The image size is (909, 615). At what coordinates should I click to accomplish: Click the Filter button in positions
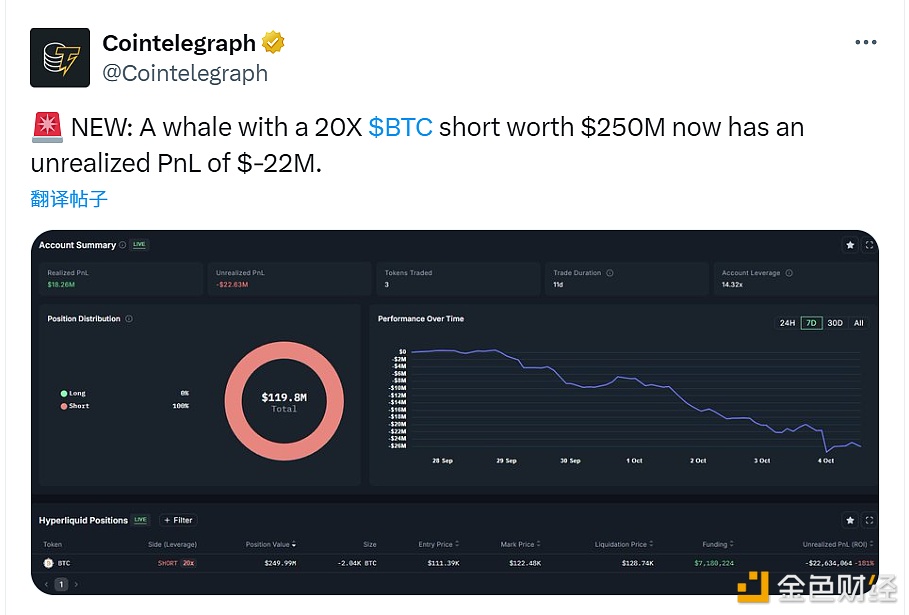click(178, 520)
